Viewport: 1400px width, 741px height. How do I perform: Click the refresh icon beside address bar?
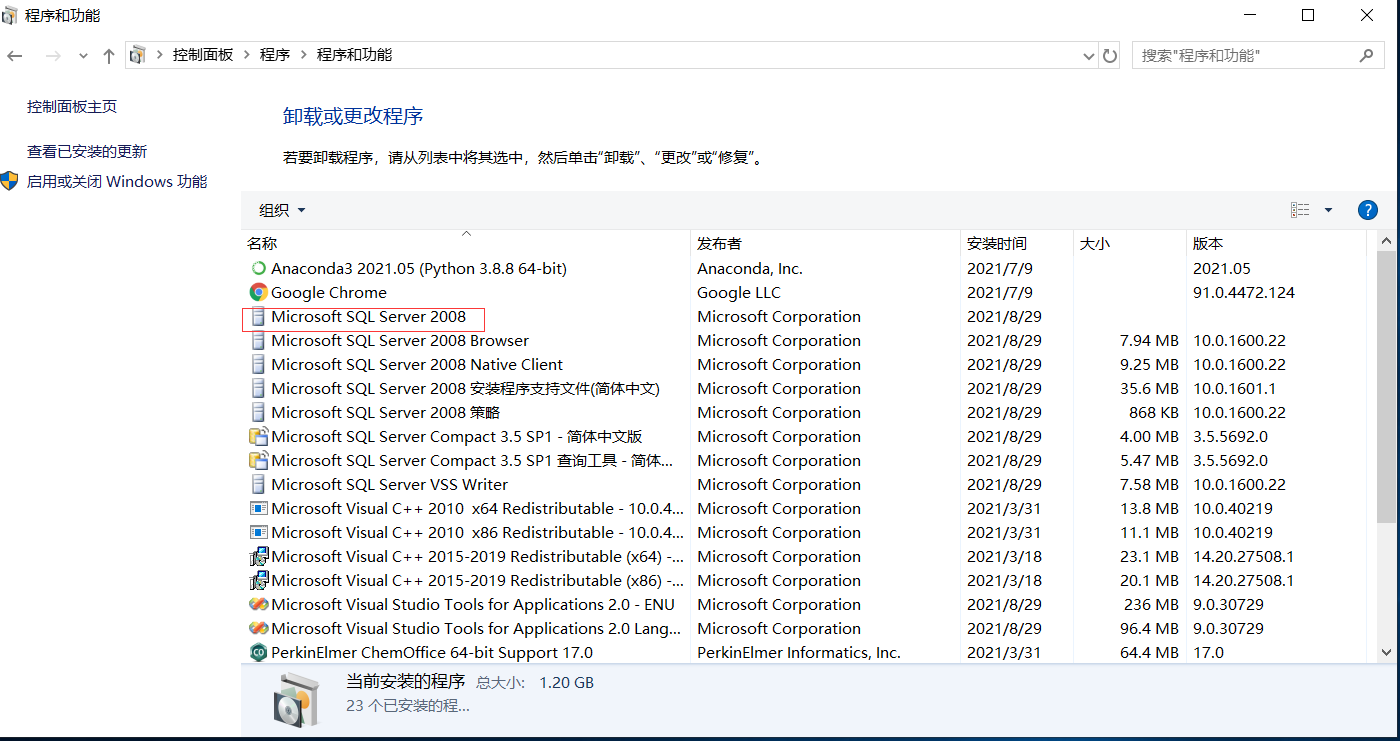click(x=1110, y=56)
